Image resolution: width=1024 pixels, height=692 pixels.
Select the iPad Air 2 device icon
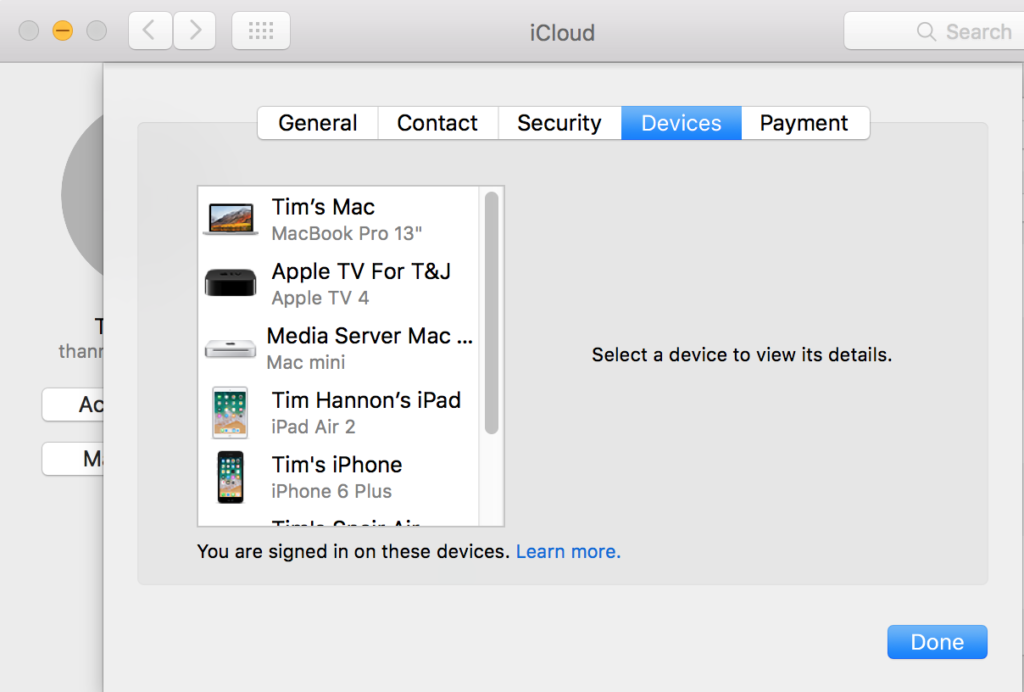tap(231, 412)
